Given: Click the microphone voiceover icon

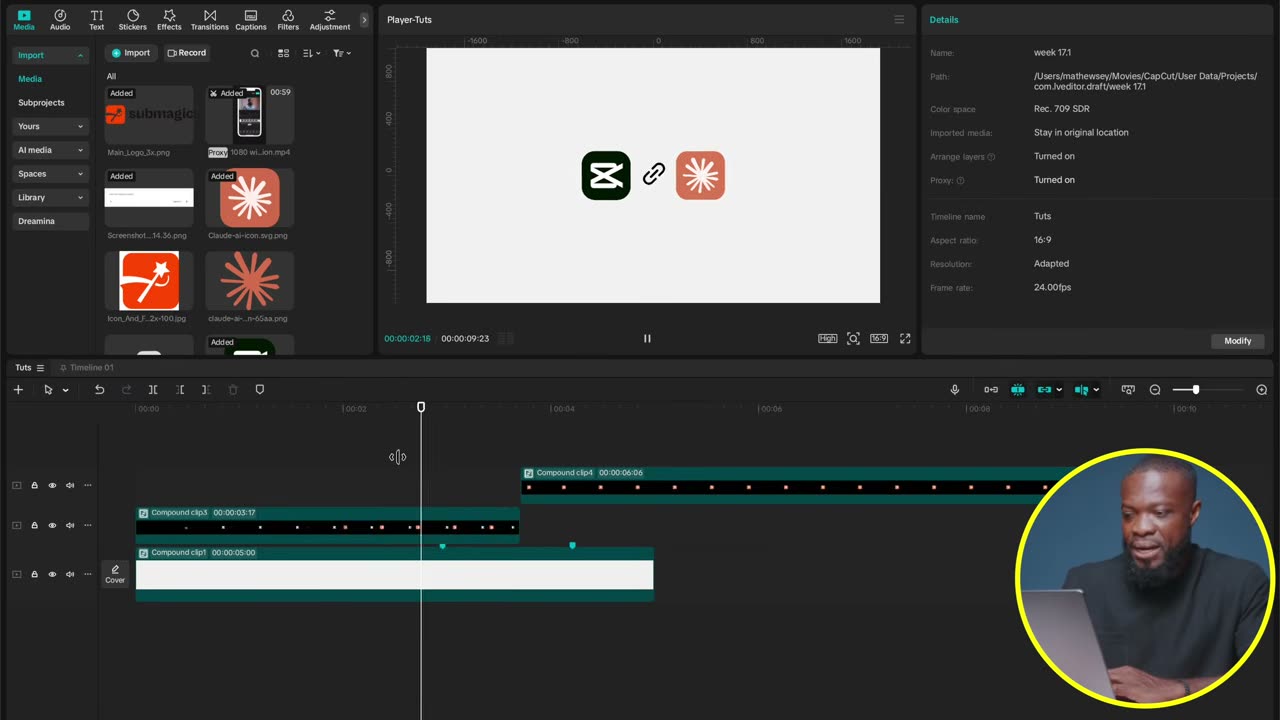Looking at the screenshot, I should [954, 390].
